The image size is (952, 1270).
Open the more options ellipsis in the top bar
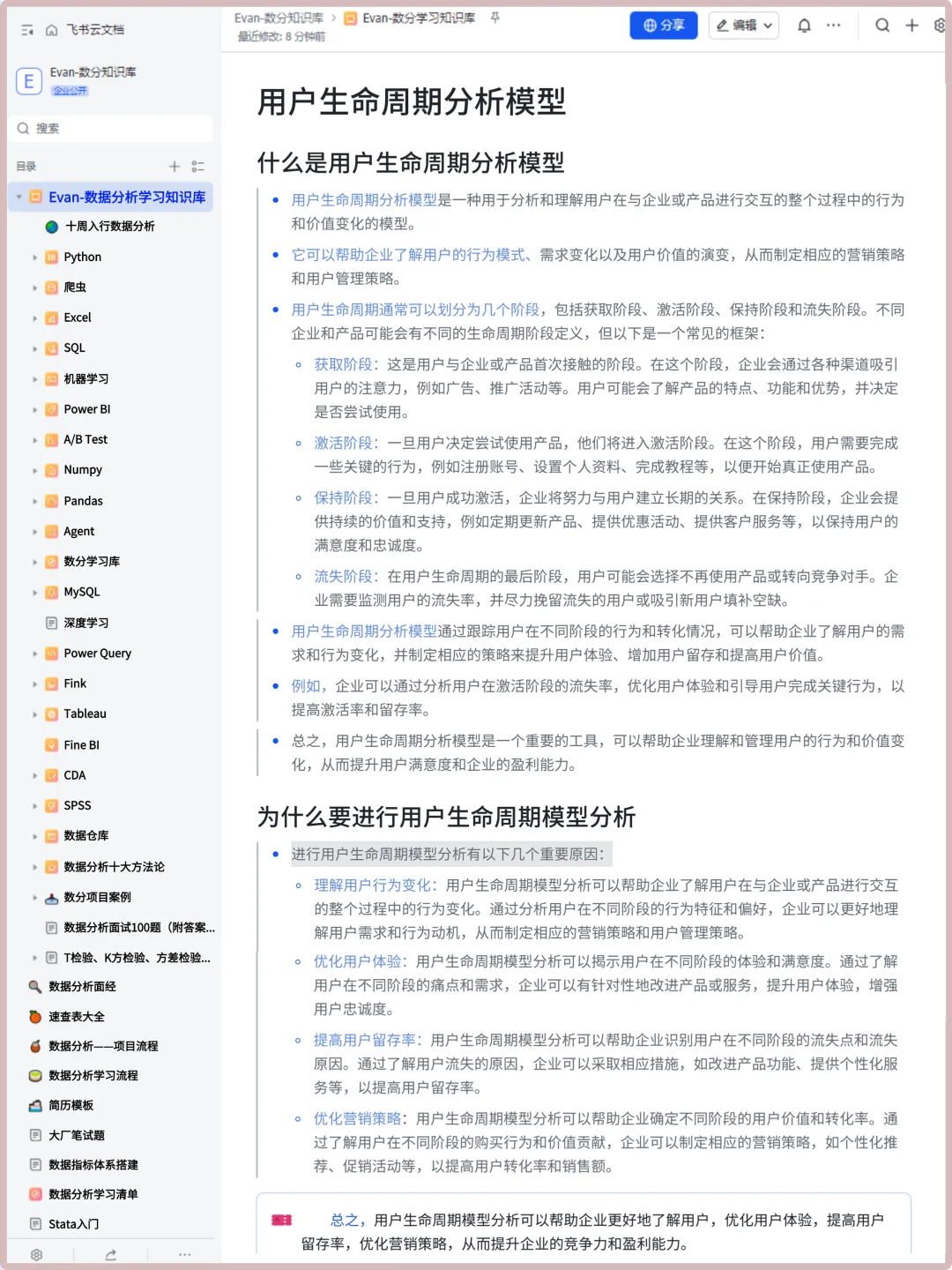pos(833,26)
